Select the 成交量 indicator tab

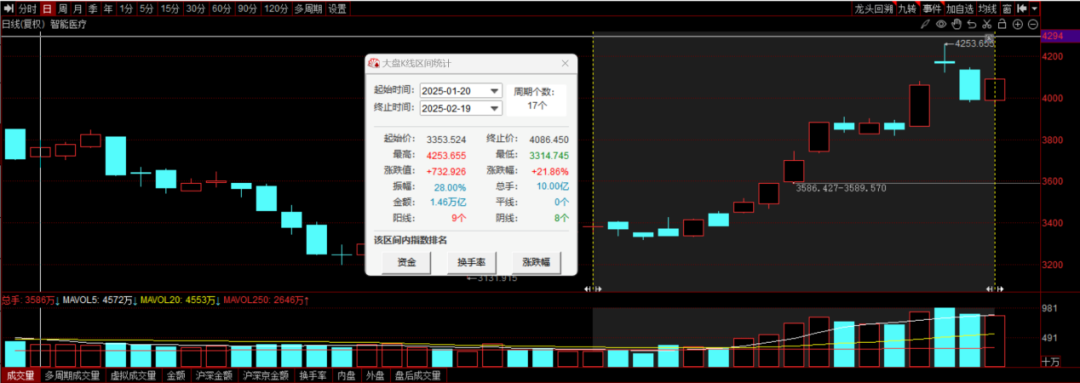pos(21,376)
